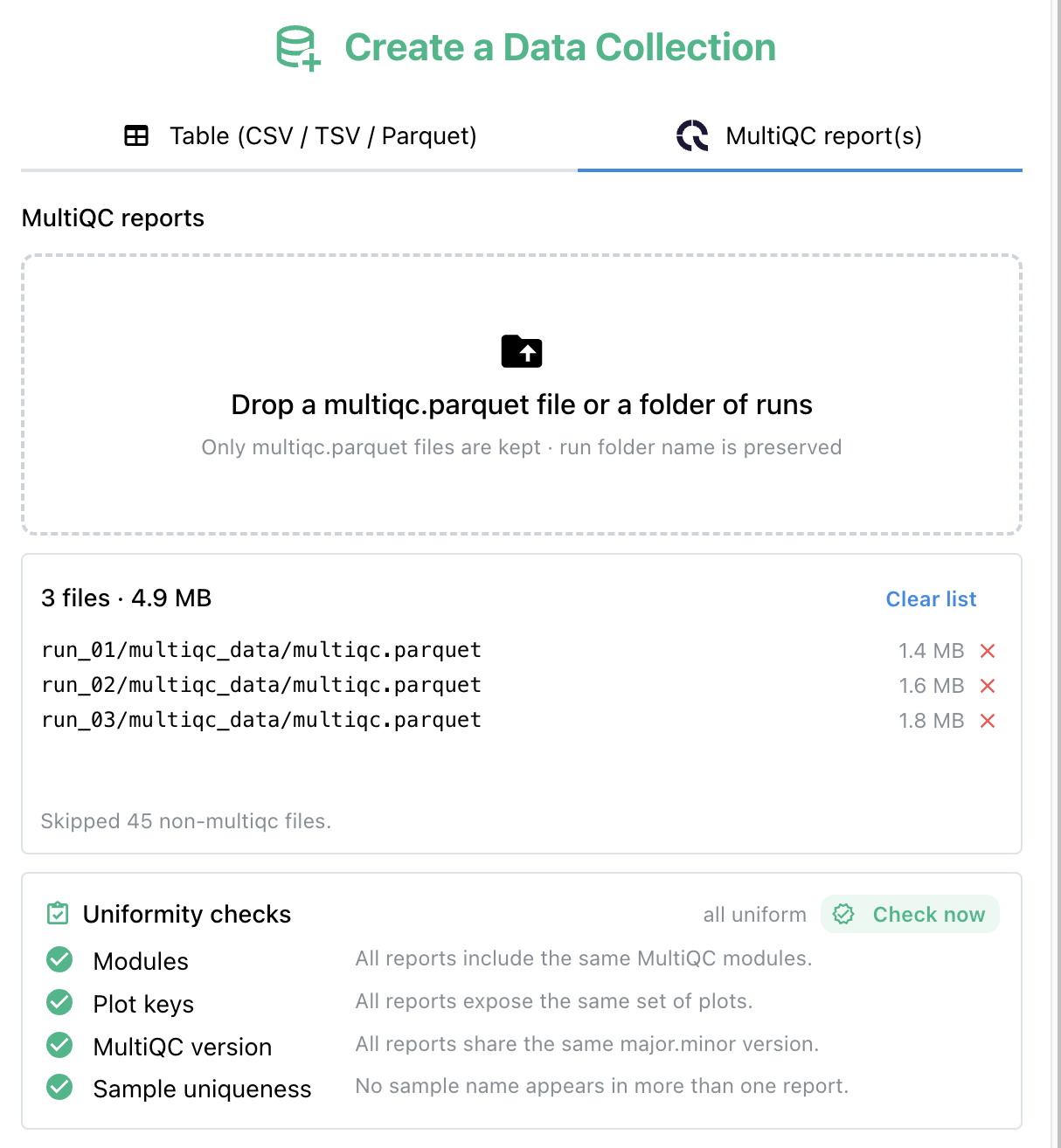Click the database-plus icon beside the title
Screen dimensions: 1061x1148
[x=298, y=48]
